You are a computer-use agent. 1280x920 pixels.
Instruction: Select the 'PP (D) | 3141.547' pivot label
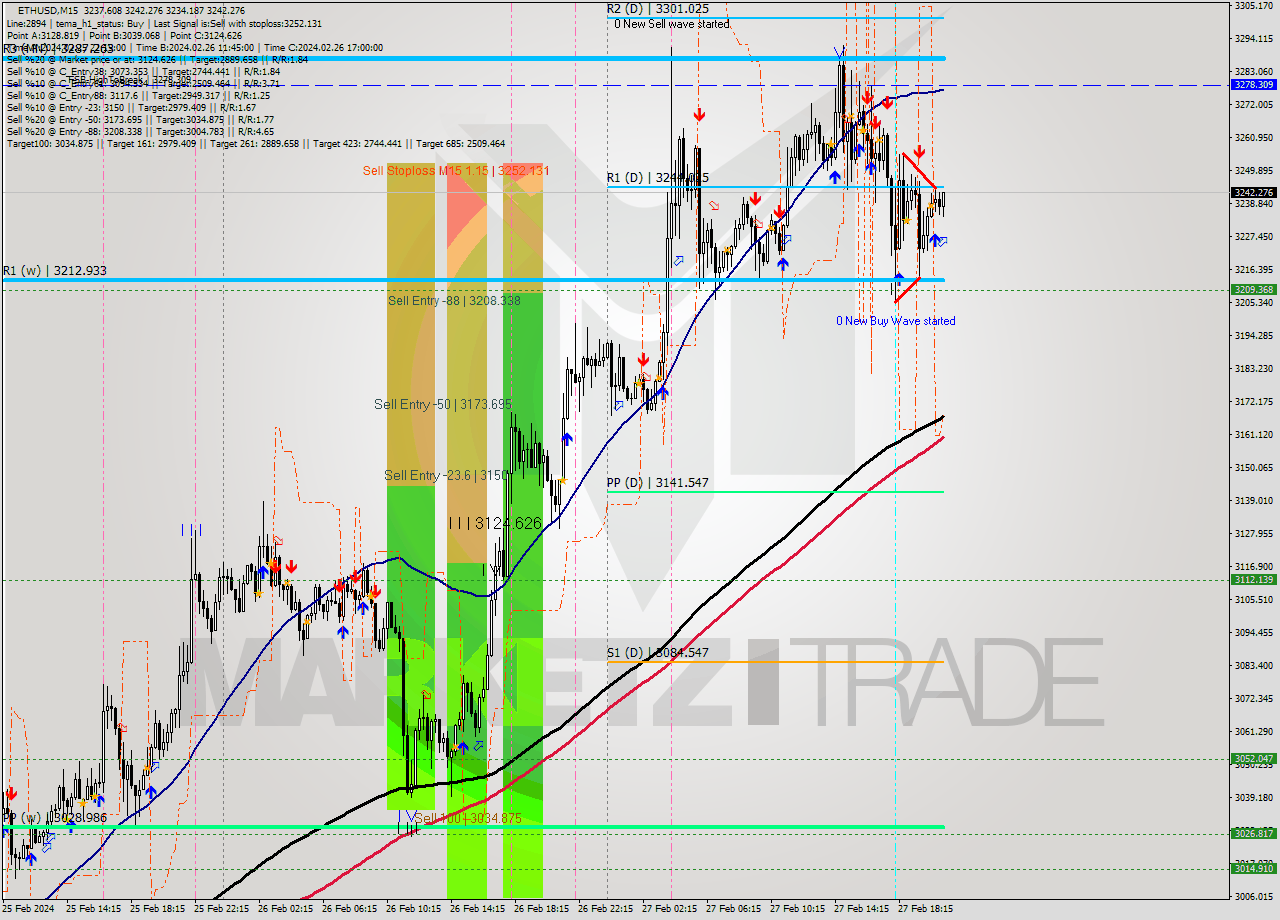tap(658, 483)
